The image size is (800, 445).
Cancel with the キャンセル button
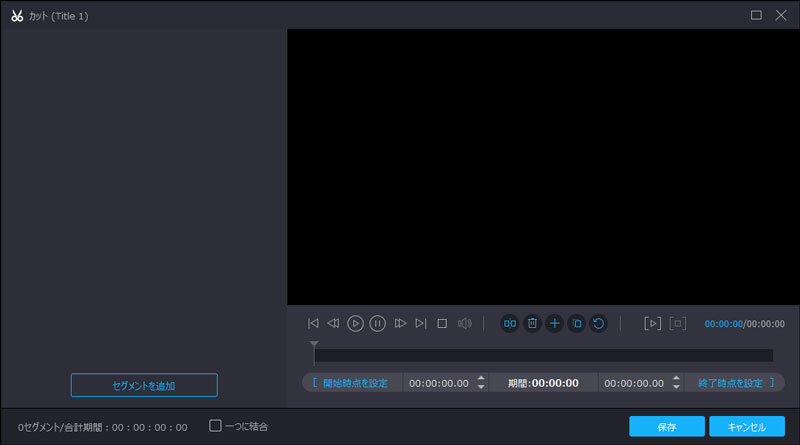click(x=746, y=427)
